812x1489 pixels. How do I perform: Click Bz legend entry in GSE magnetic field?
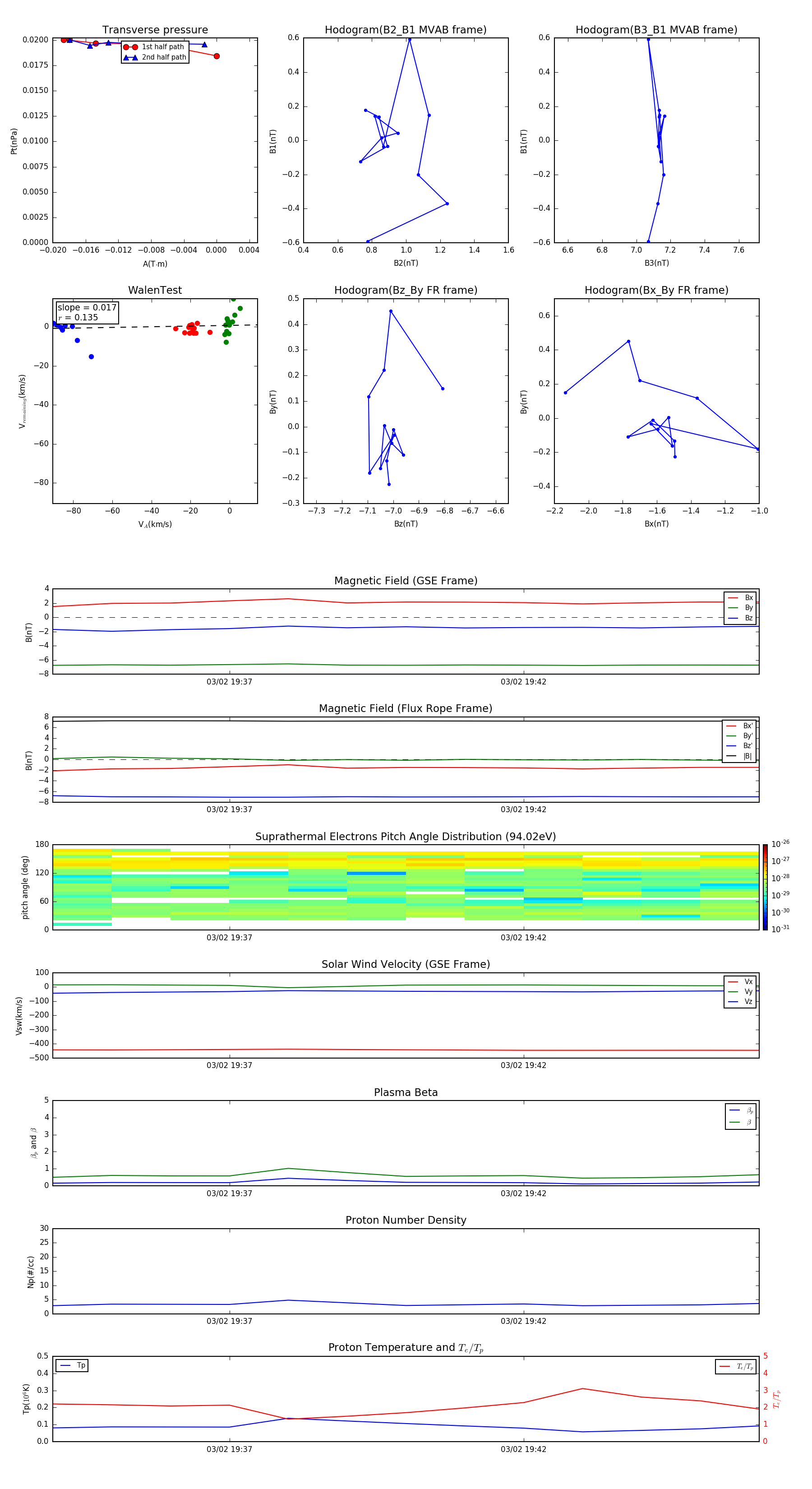pyautogui.click(x=740, y=618)
